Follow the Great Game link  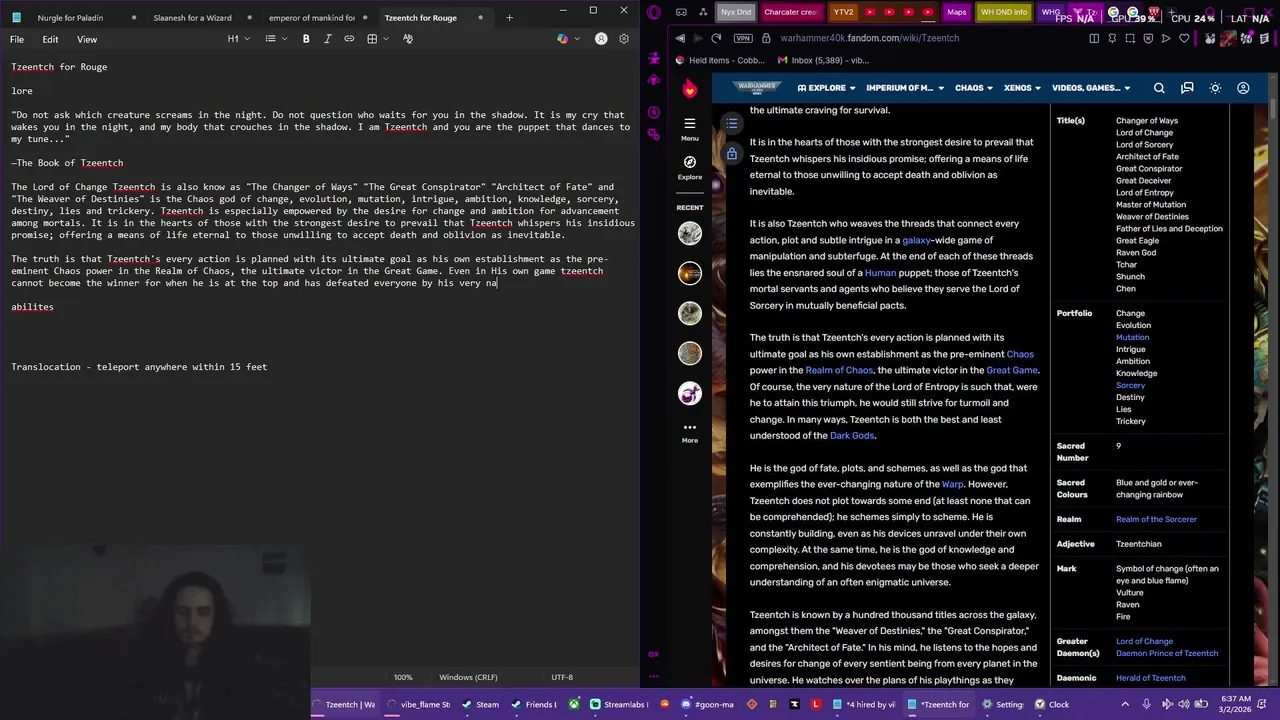[1012, 370]
